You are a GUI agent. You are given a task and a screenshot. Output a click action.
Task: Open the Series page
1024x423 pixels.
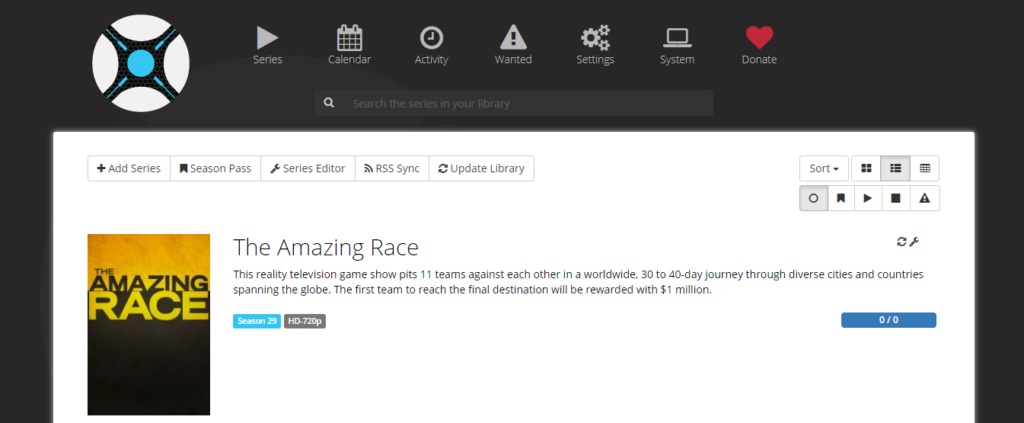coord(268,46)
